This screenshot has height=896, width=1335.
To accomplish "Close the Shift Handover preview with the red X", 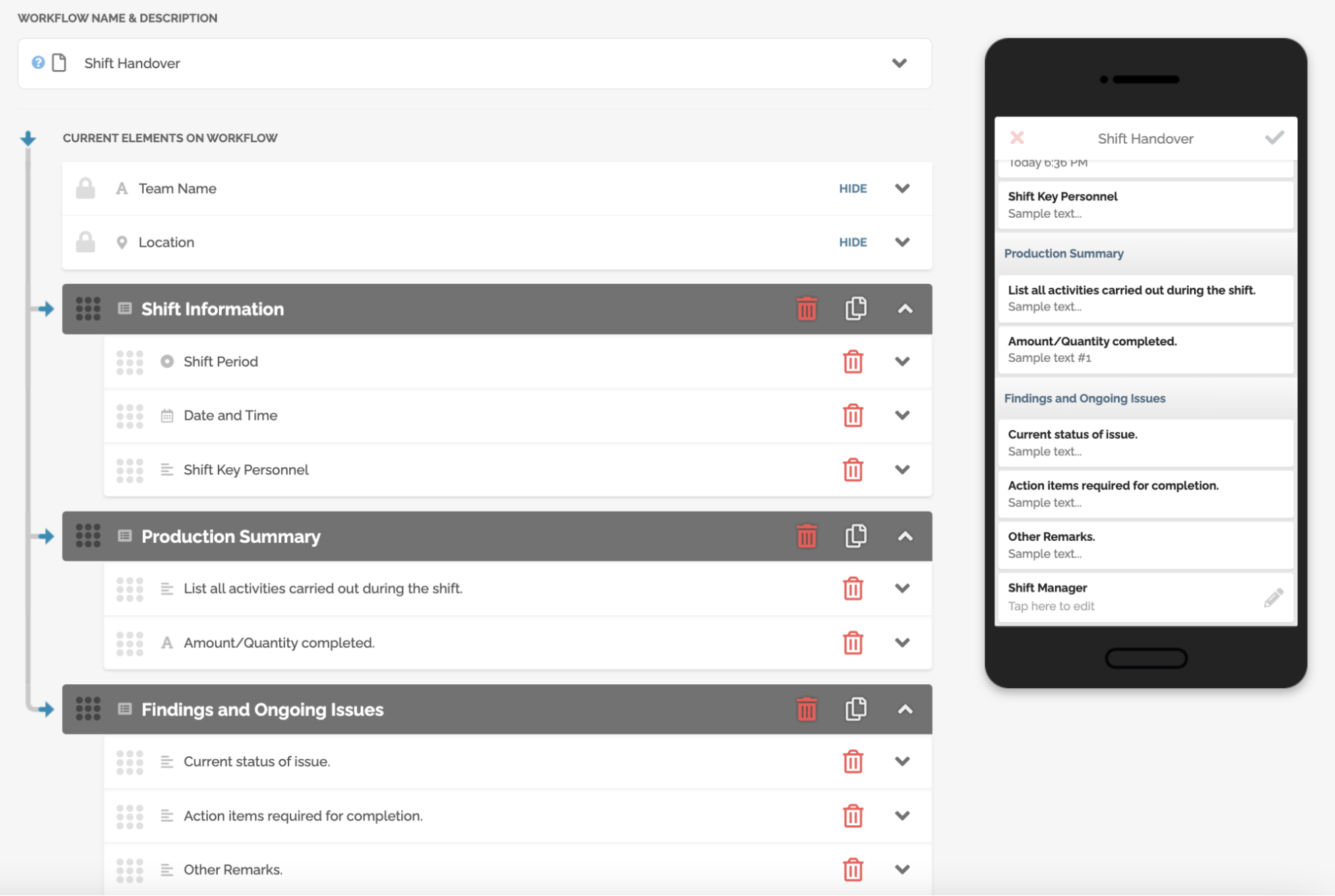I will [1017, 138].
